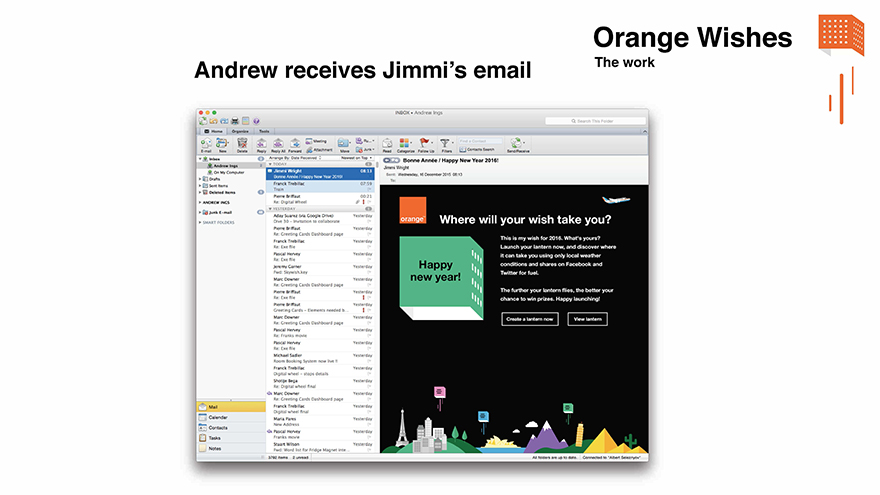Click the print icon in title toolbar
Image resolution: width=880 pixels, height=495 pixels.
click(235, 121)
